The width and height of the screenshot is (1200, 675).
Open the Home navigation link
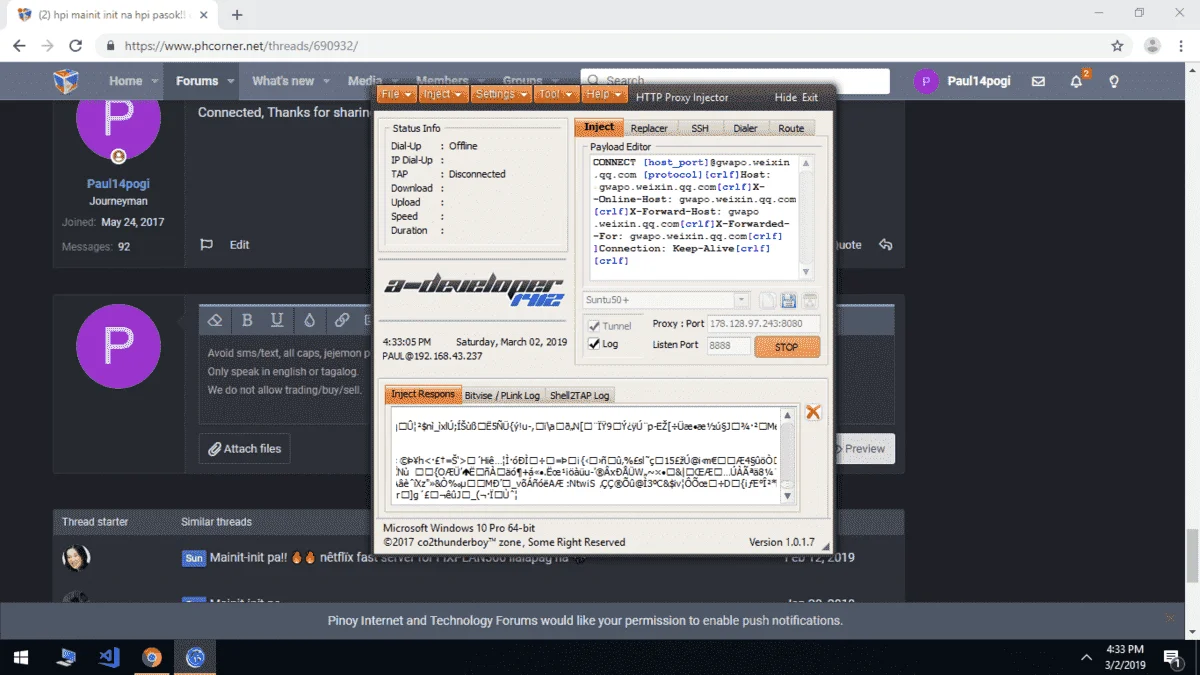pyautogui.click(x=126, y=81)
